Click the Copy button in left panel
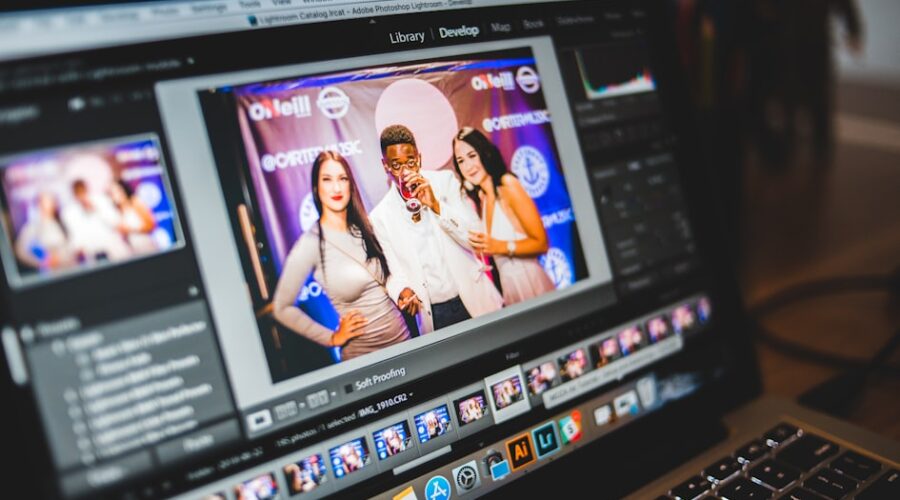Viewport: 900px width, 500px height. click(x=104, y=476)
